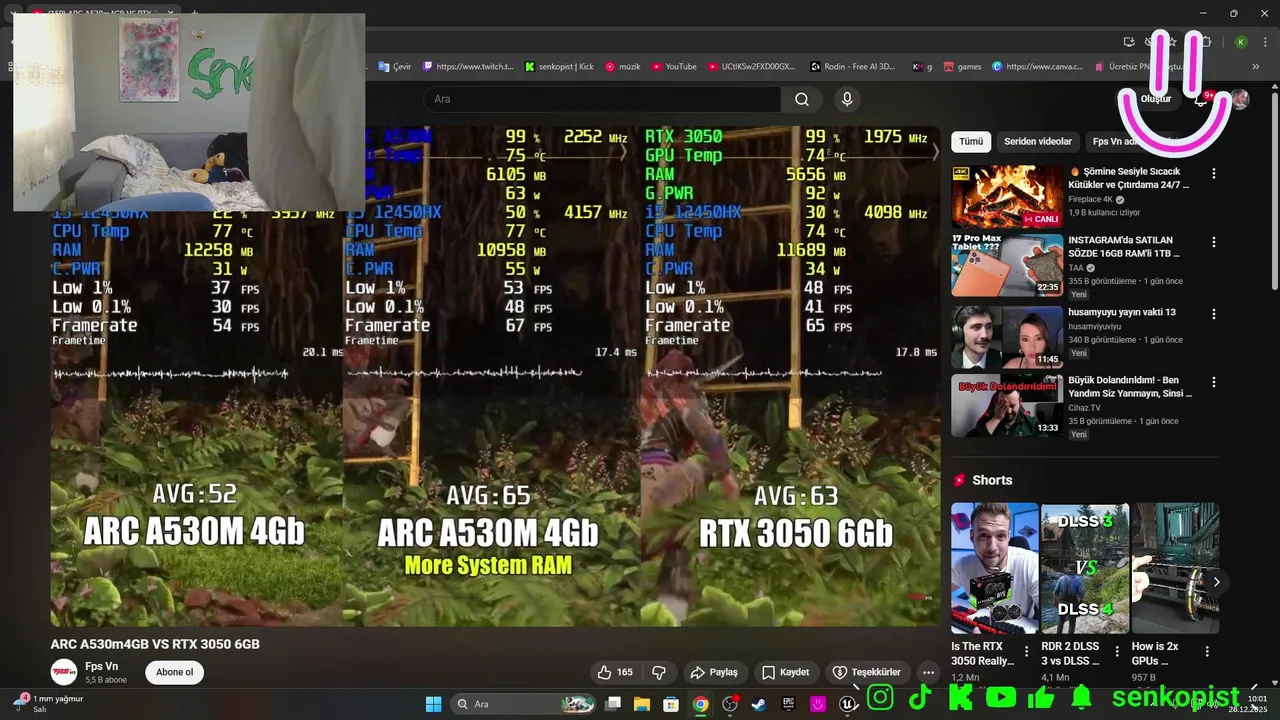Screen dimensions: 1280x720
Task: Click install/cast icon in Chrome address bar
Action: pyautogui.click(x=1129, y=42)
